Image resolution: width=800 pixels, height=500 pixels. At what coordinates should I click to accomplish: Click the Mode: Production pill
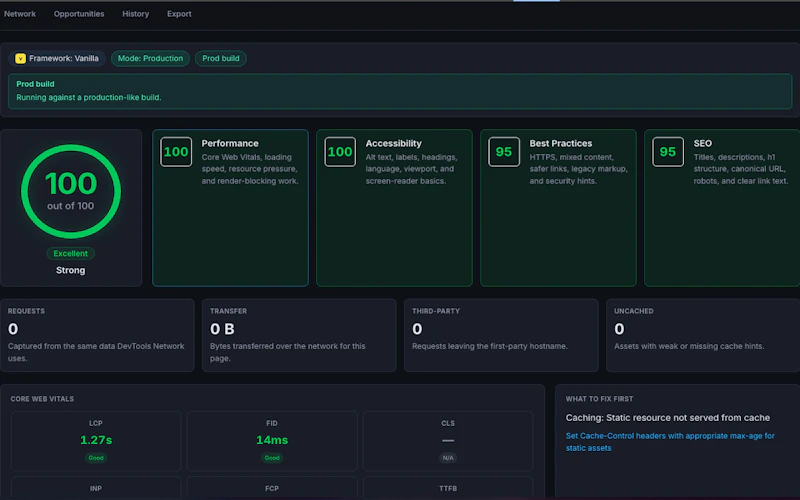click(151, 59)
